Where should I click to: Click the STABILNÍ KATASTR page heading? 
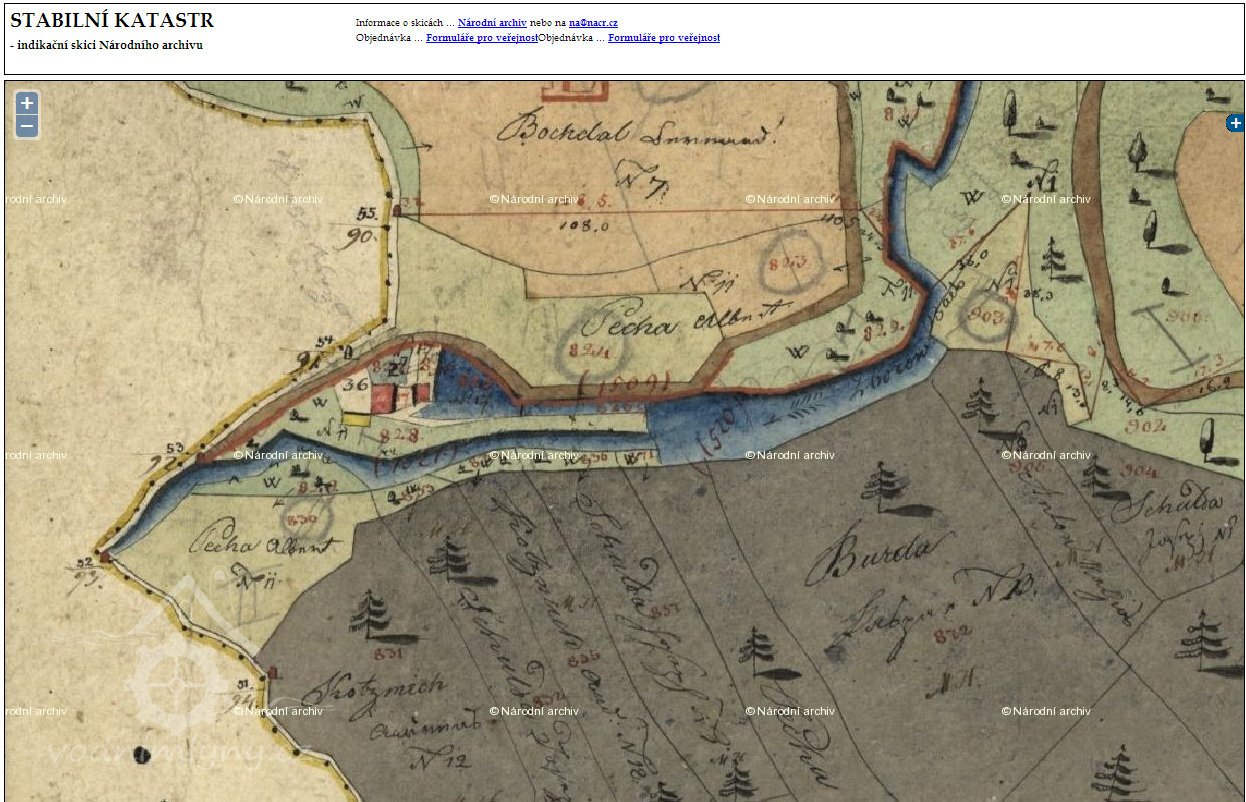112,21
